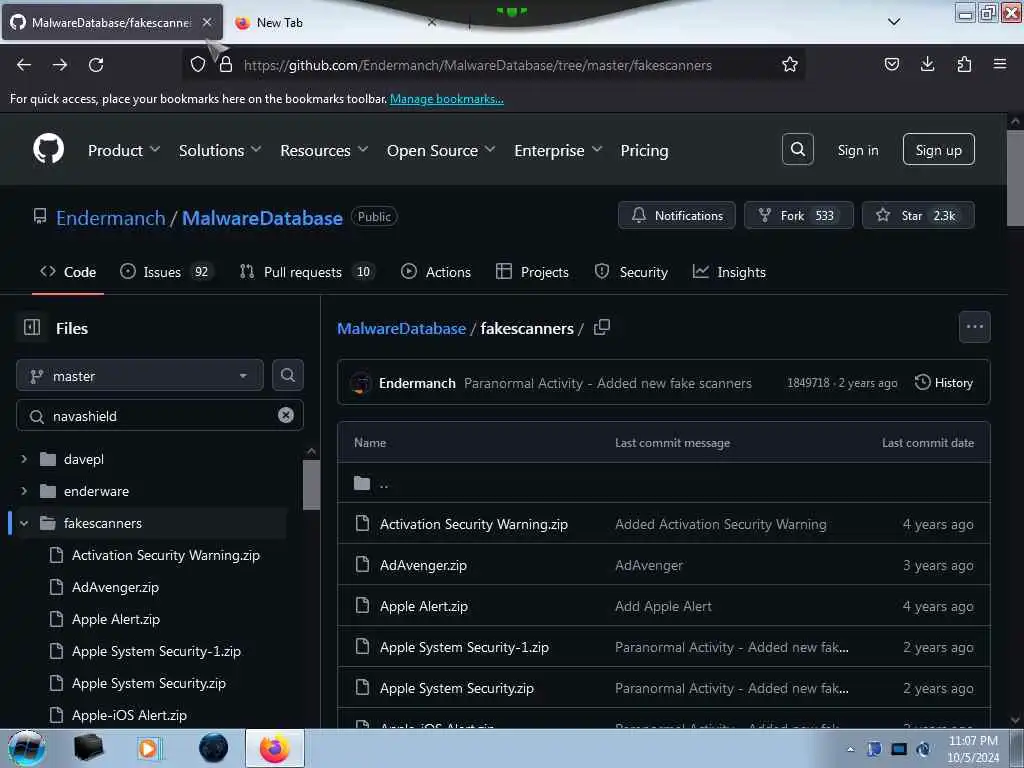Image resolution: width=1024 pixels, height=768 pixels.
Task: Open the Enterprise dropdown menu
Action: pos(558,150)
